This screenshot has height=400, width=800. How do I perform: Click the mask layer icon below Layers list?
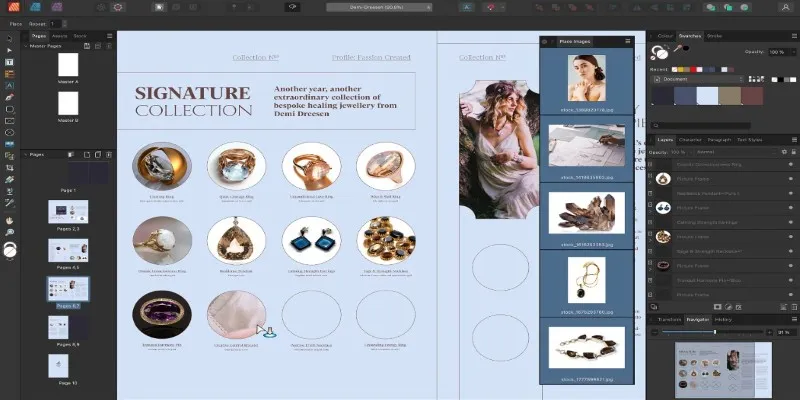[x=717, y=307]
